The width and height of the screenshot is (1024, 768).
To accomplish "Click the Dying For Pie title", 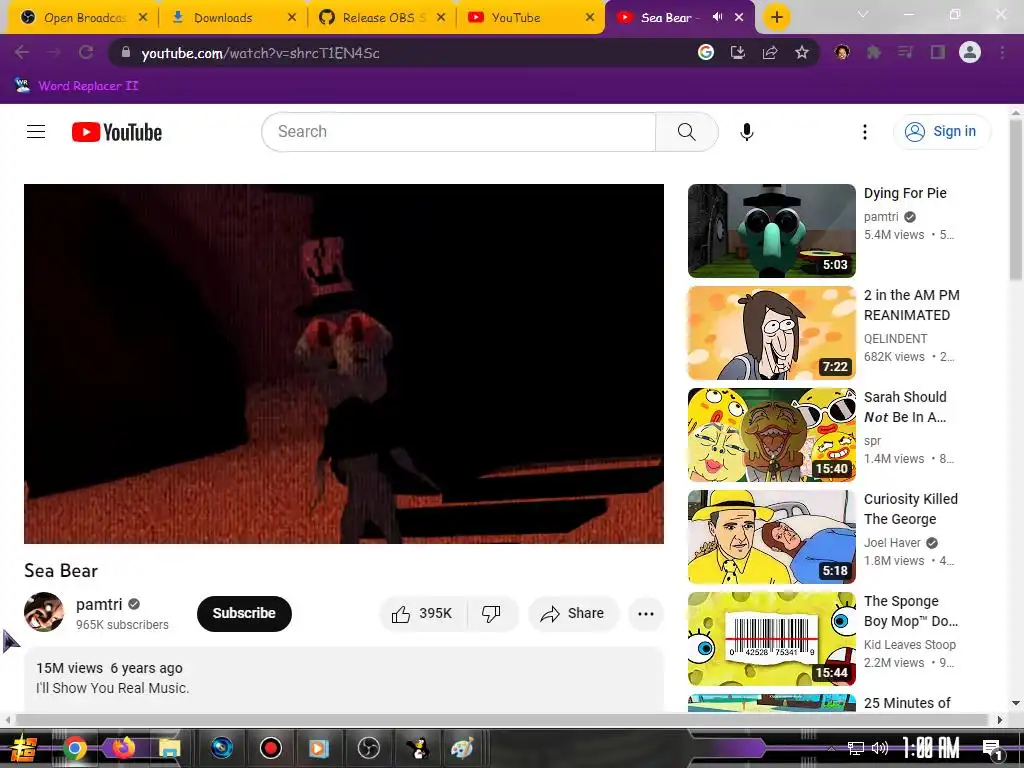I will pyautogui.click(x=905, y=193).
